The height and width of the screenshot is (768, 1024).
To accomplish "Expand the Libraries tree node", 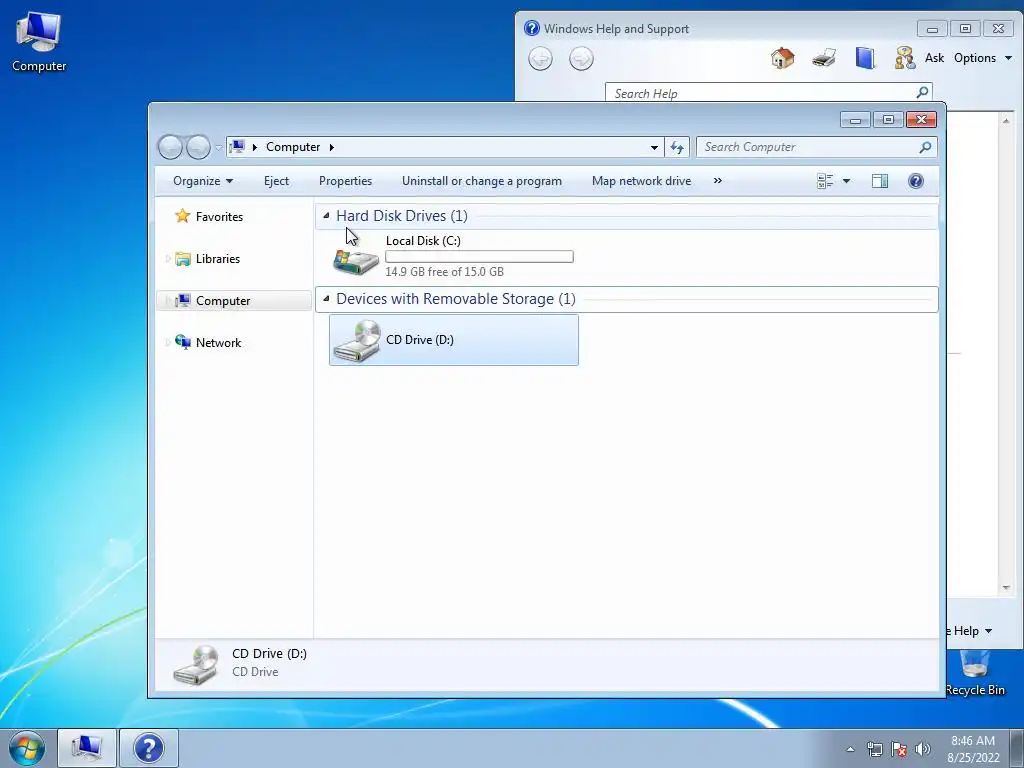I will [168, 259].
